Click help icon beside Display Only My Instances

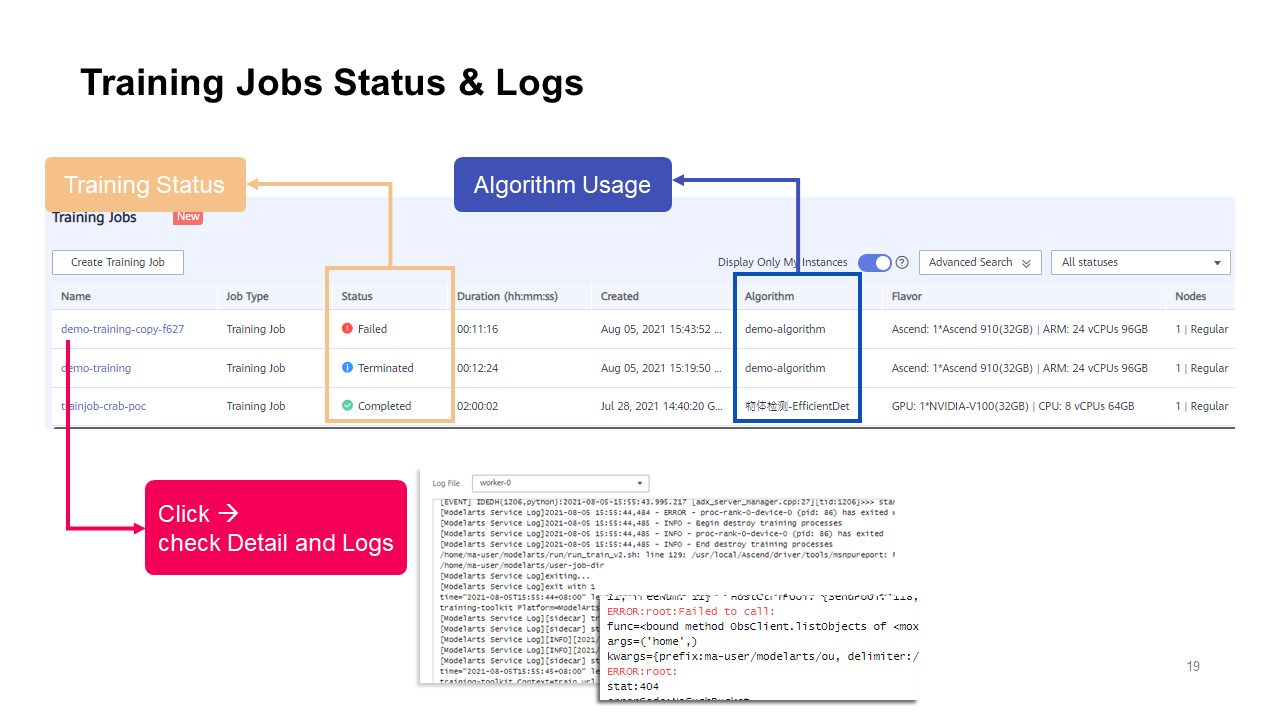click(902, 262)
